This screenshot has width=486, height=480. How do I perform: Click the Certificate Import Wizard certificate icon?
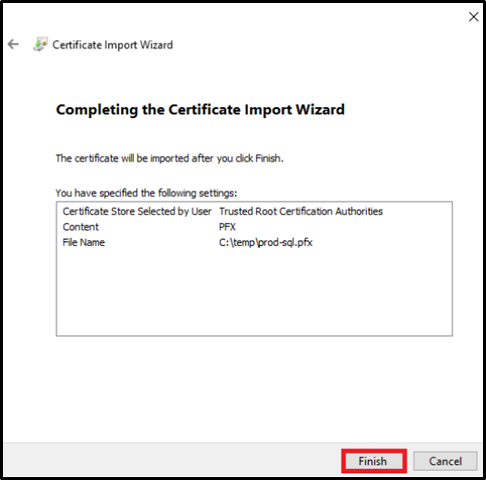coord(40,44)
